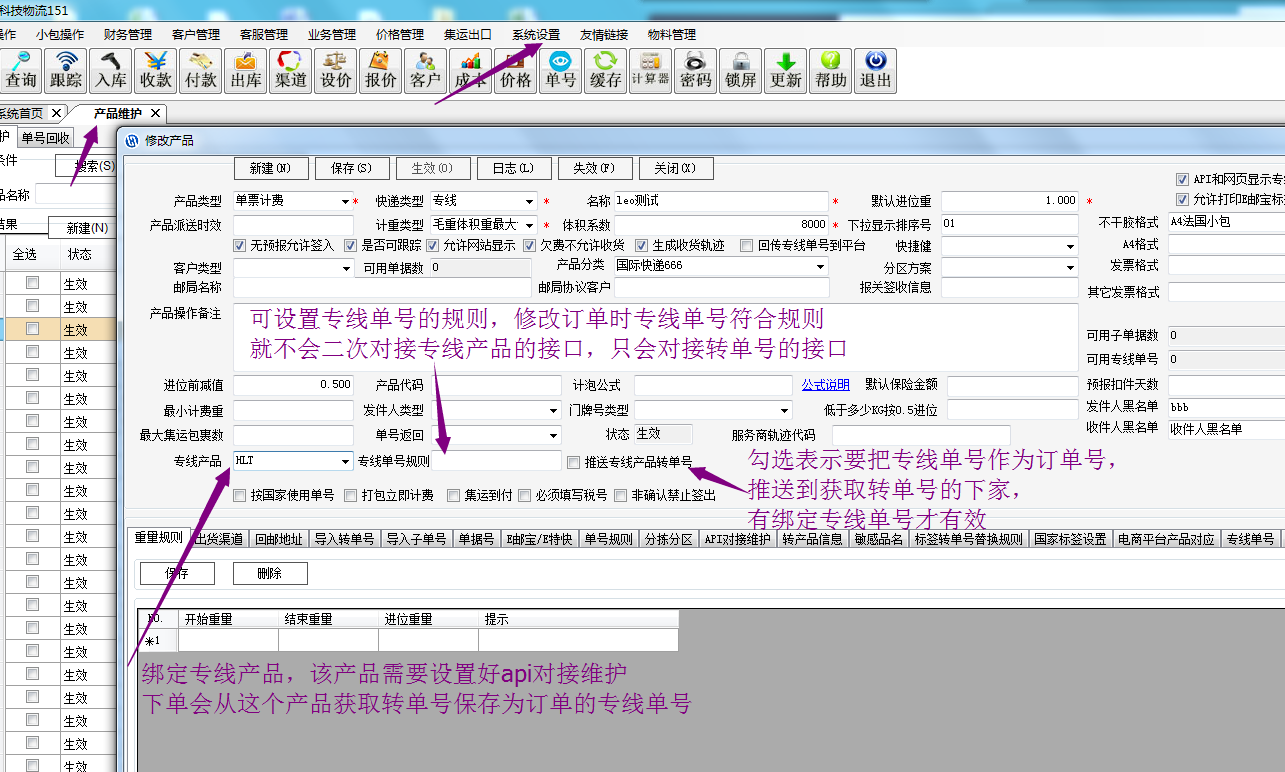Close the 产品维护 tab
The height and width of the screenshot is (772, 1285).
[157, 113]
